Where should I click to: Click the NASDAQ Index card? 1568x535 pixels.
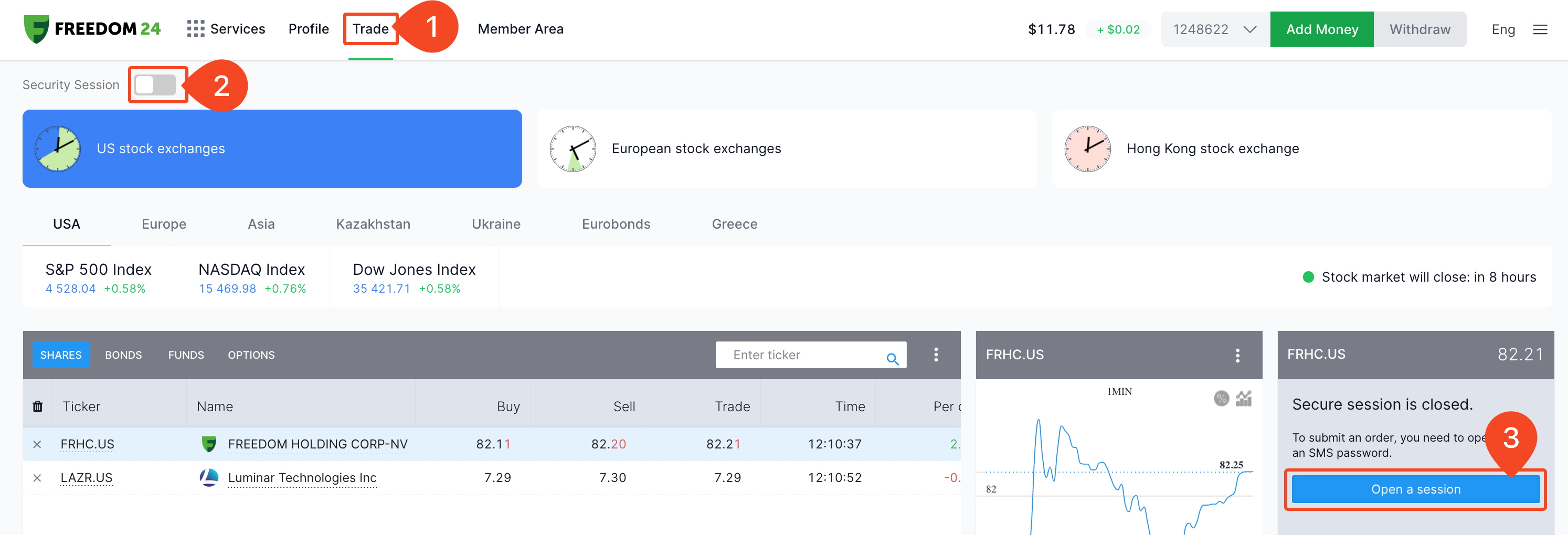(252, 277)
